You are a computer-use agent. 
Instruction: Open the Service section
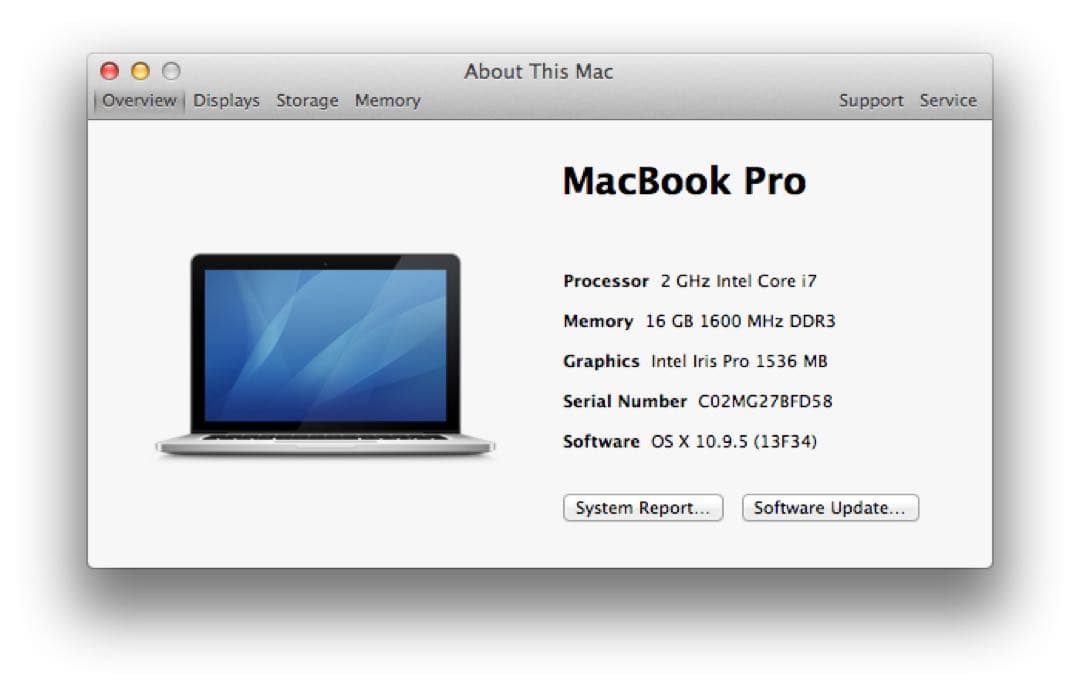click(x=947, y=100)
